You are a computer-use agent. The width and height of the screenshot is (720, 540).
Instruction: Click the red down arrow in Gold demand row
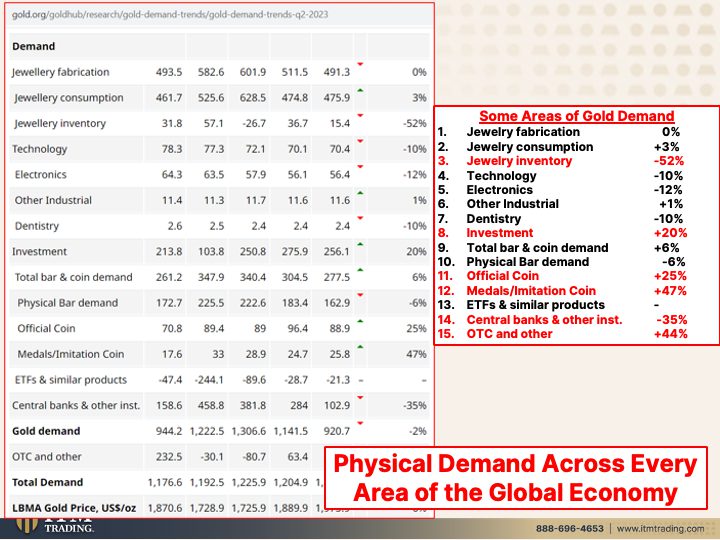point(360,423)
